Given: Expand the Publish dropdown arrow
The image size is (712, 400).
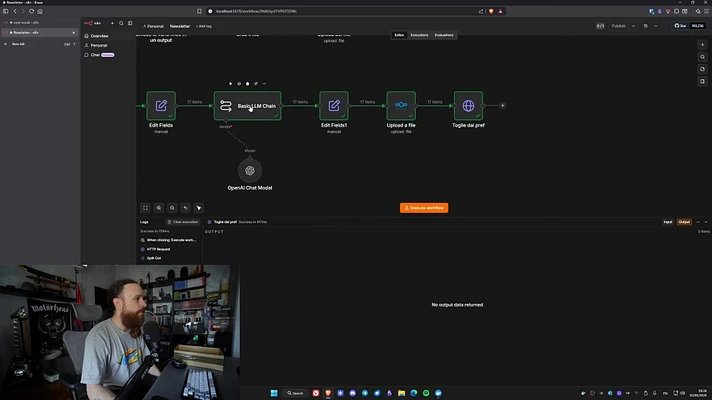Looking at the screenshot, I should 633,26.
